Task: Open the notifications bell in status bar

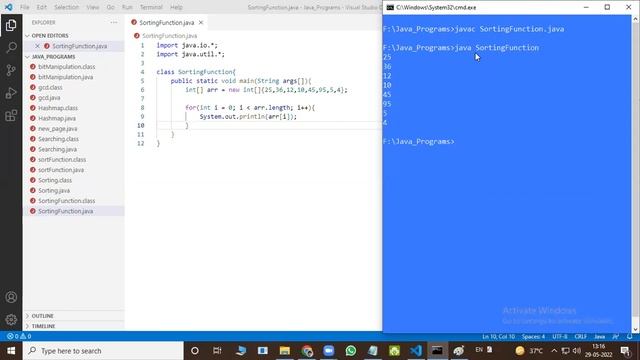Action: coord(629,336)
